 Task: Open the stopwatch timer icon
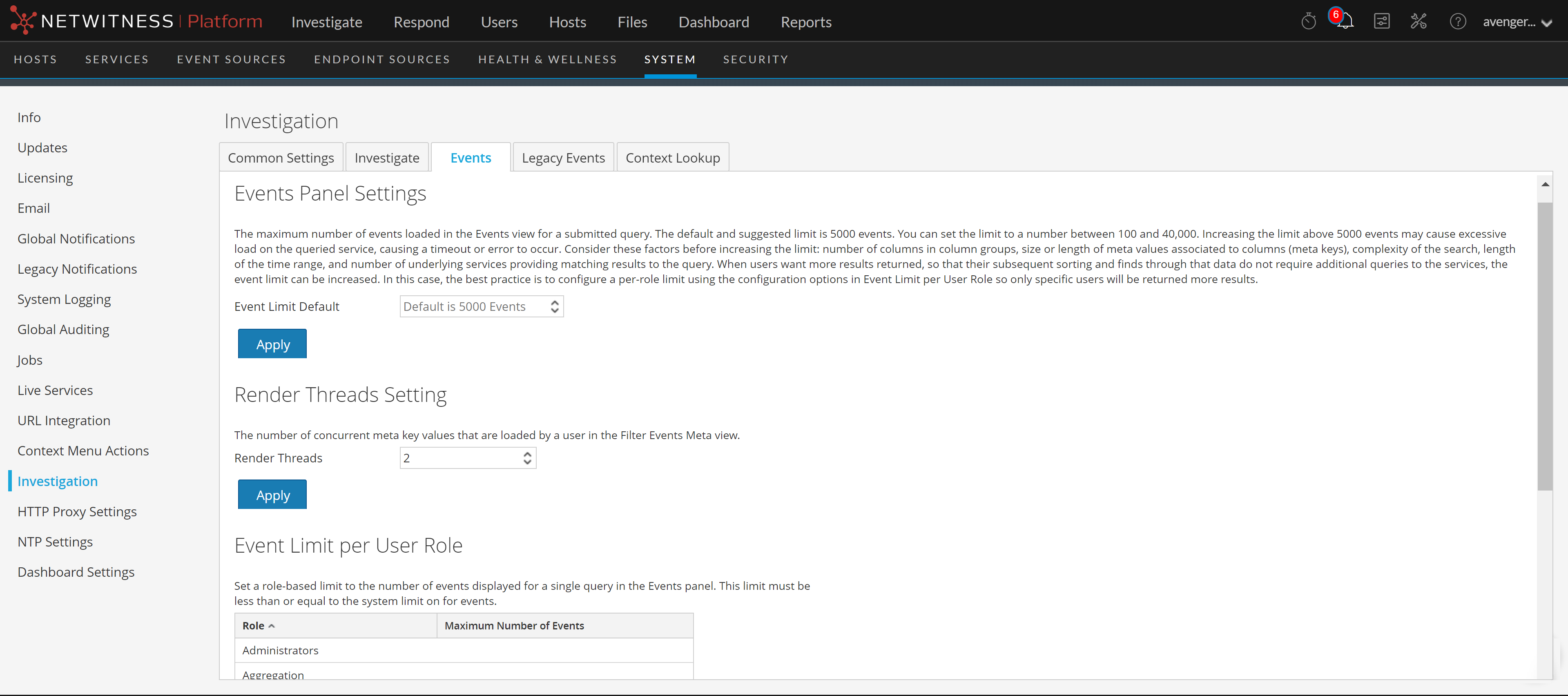(x=1308, y=22)
